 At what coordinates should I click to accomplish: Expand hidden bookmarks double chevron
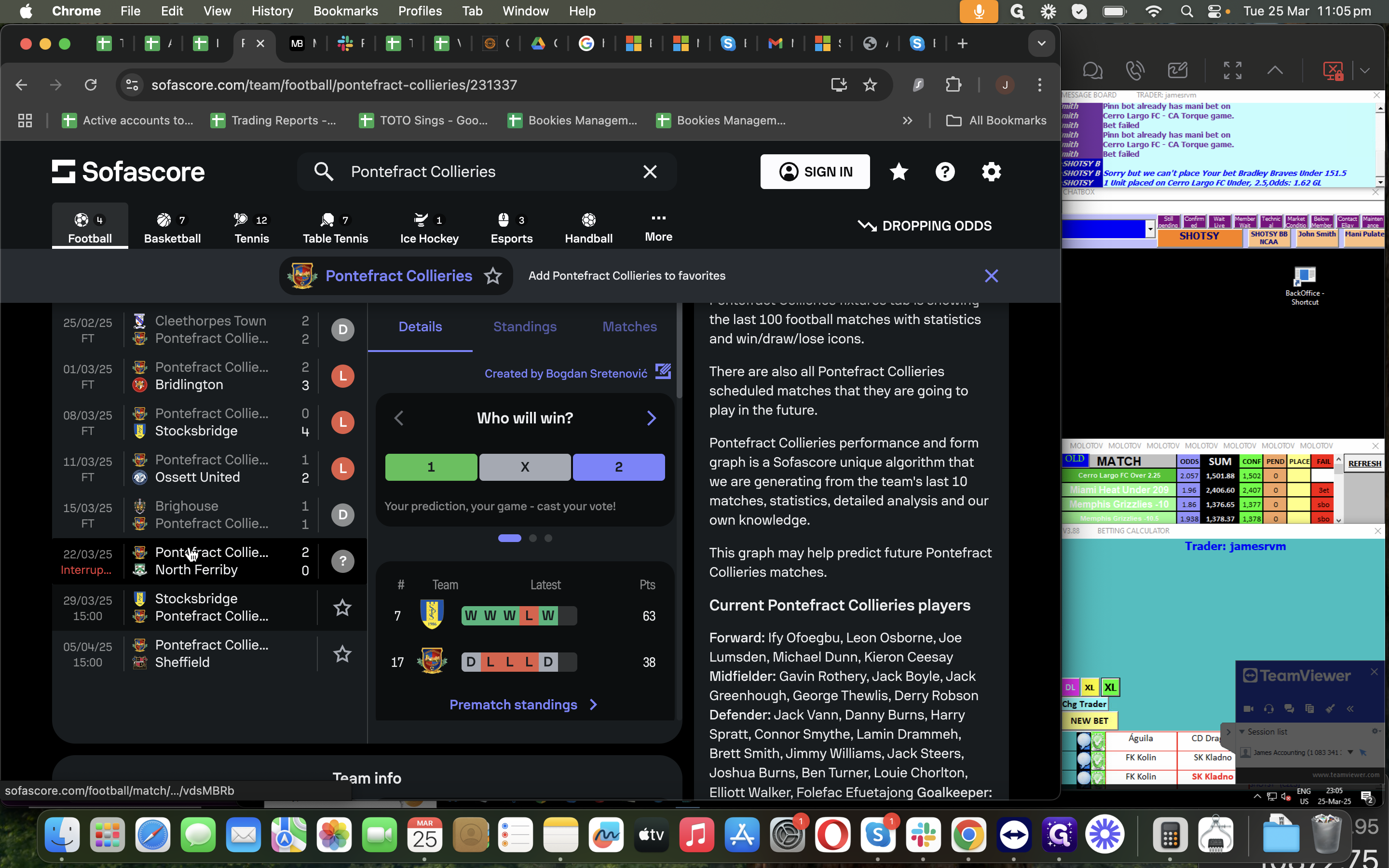[x=907, y=121]
